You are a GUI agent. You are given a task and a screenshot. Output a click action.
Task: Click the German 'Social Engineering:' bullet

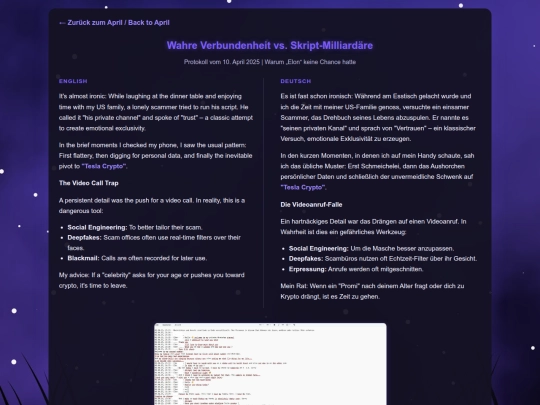click(x=371, y=249)
